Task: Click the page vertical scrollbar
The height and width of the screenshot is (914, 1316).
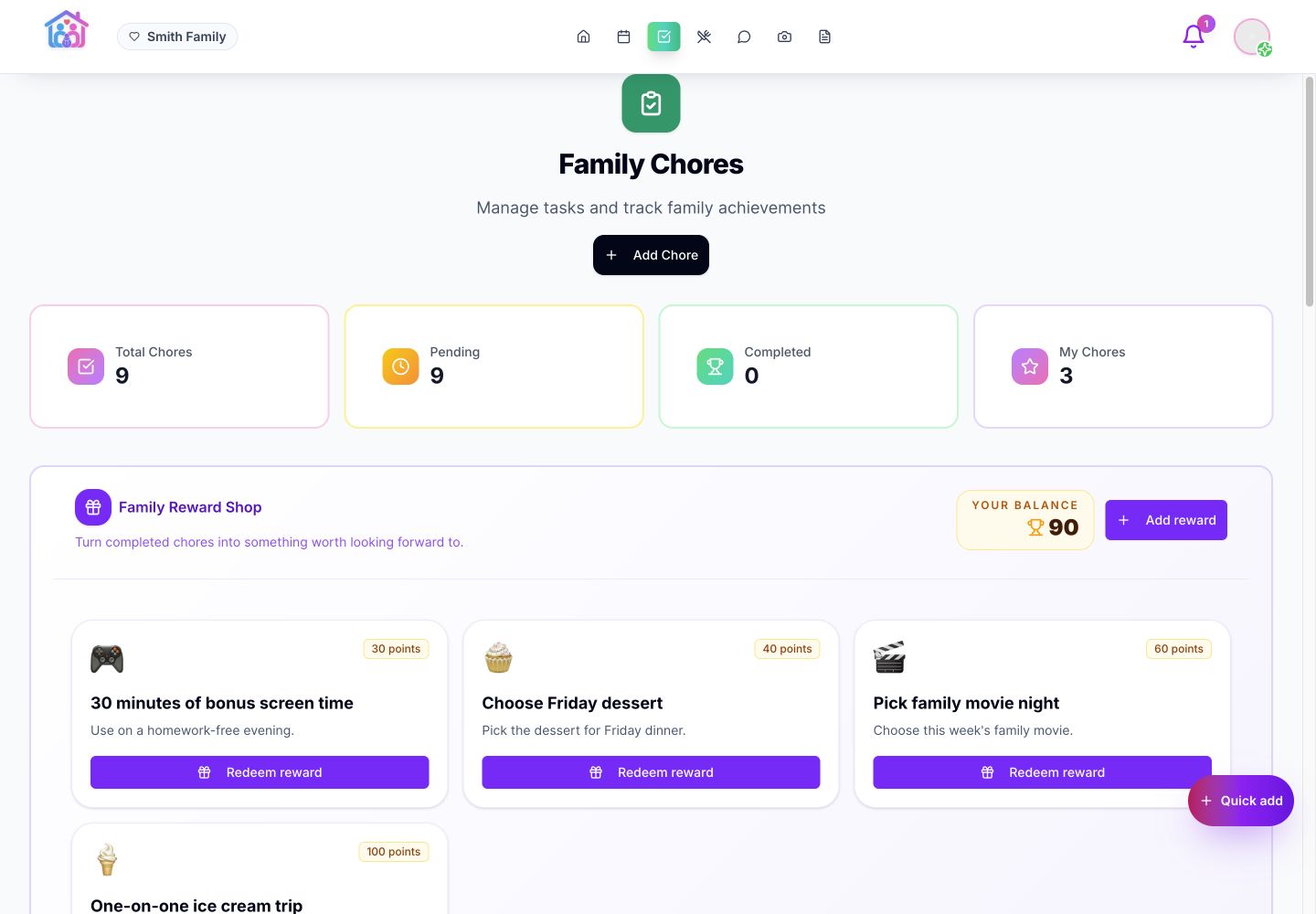Action: pyautogui.click(x=1309, y=192)
